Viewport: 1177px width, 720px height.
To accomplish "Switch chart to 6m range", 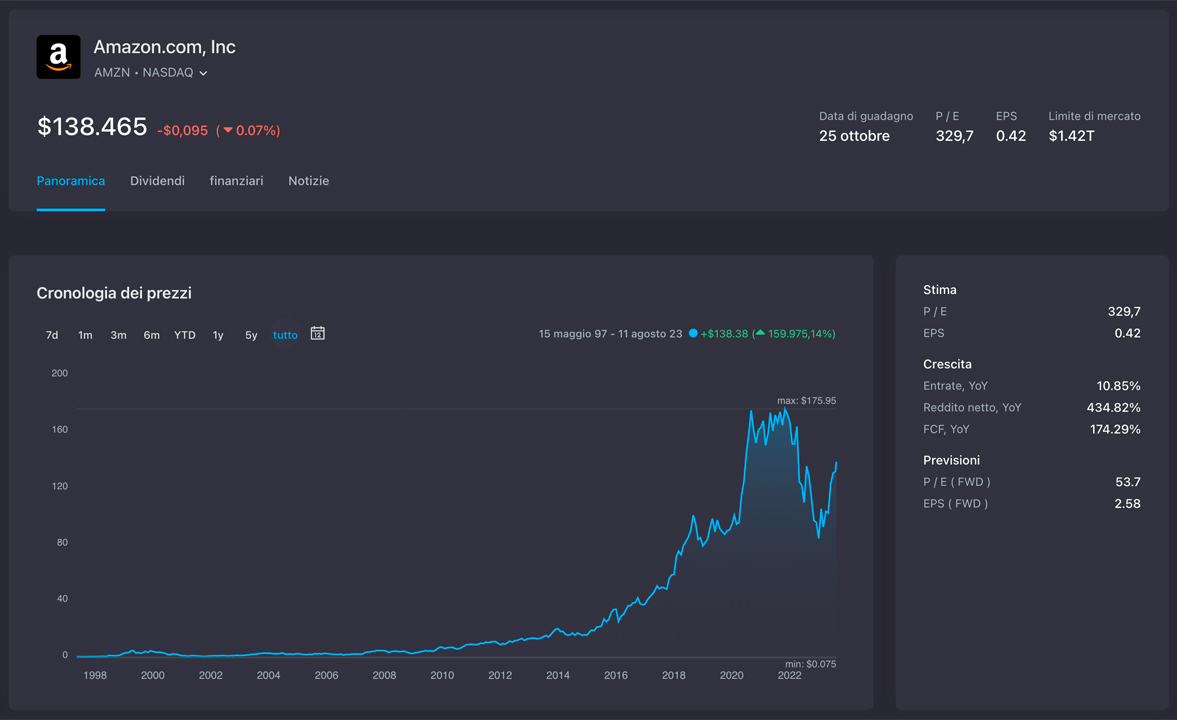I will coord(151,335).
